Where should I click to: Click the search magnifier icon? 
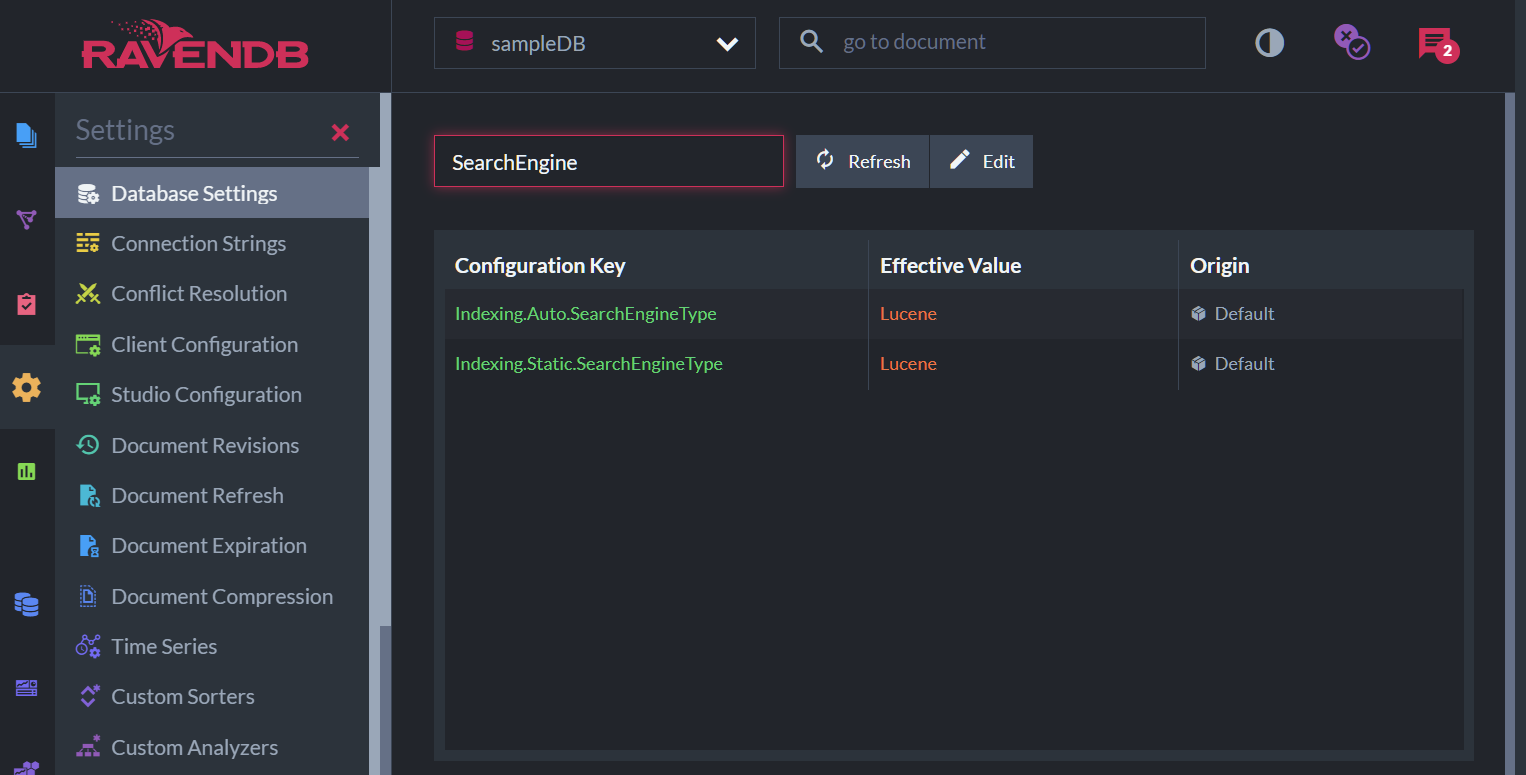[x=812, y=42]
